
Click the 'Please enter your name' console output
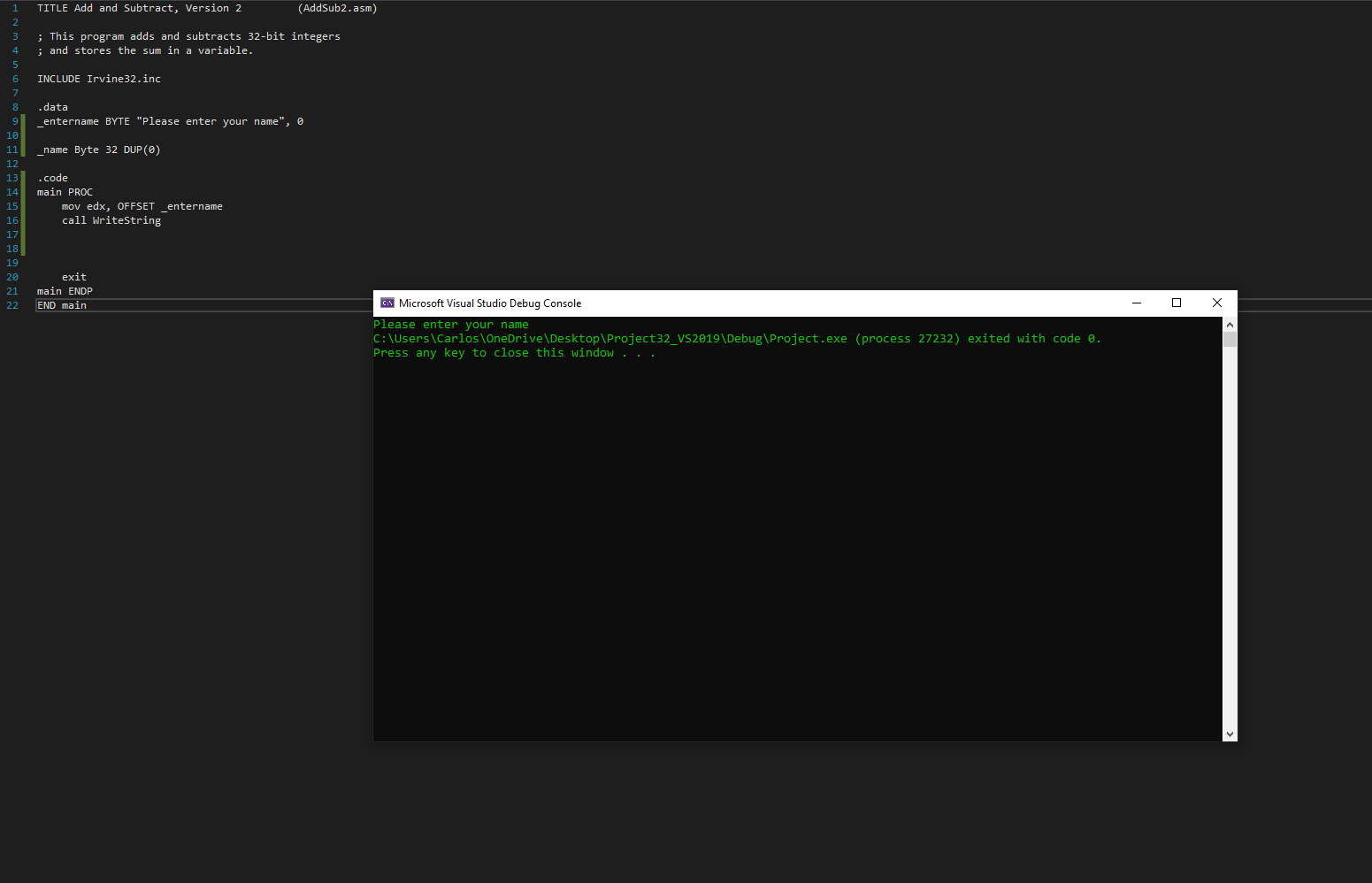[451, 324]
